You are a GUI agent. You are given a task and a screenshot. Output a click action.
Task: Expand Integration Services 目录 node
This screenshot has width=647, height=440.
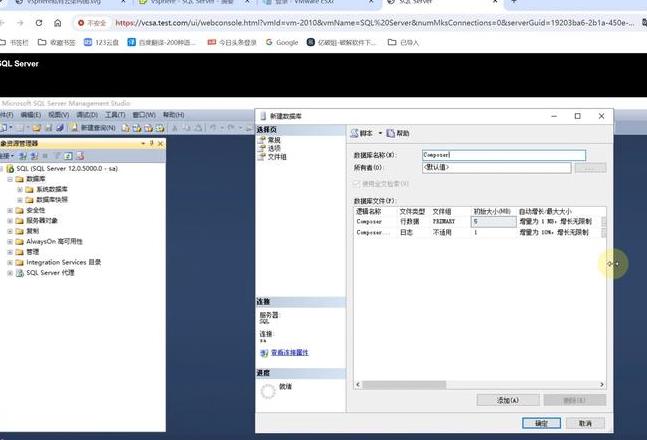click(10, 263)
